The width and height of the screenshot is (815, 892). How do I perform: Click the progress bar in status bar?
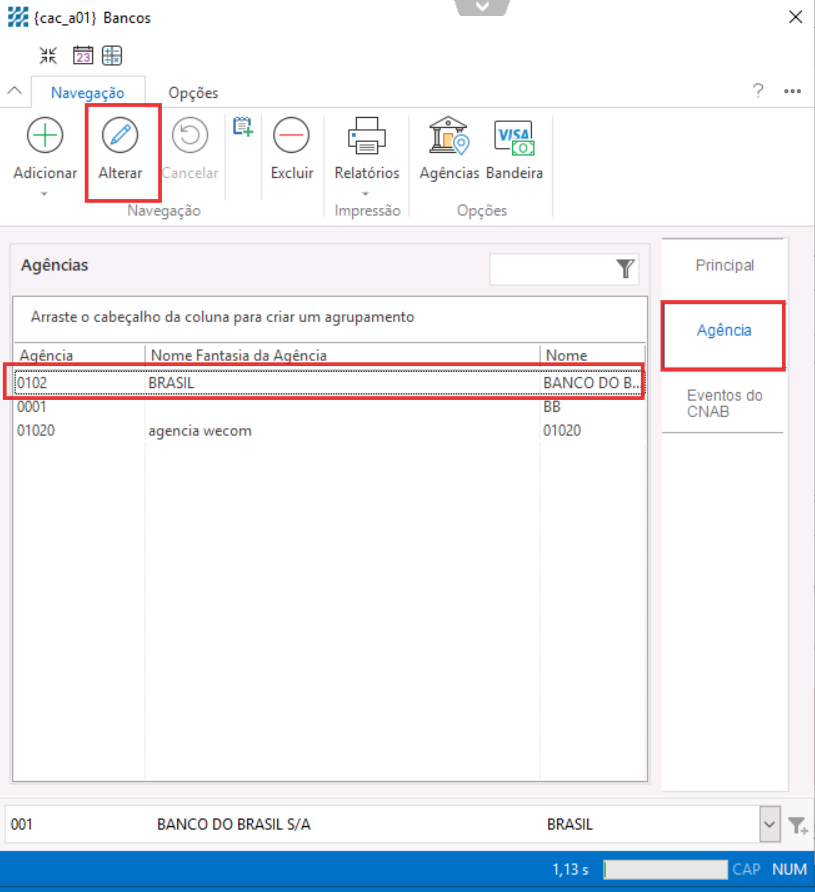665,869
